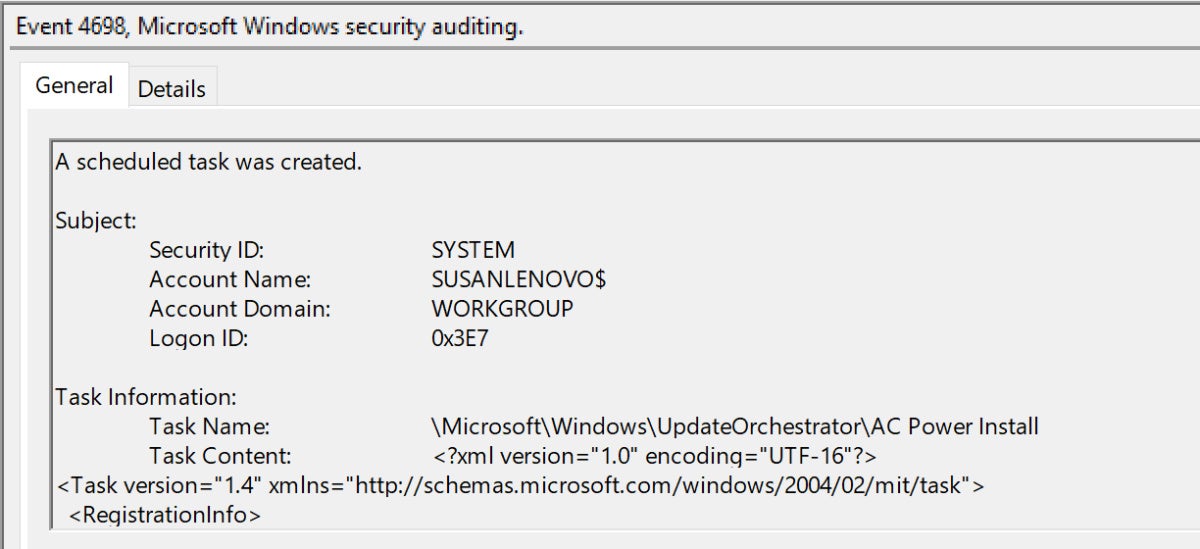Click the Logon ID label
1200x549 pixels.
pos(198,338)
